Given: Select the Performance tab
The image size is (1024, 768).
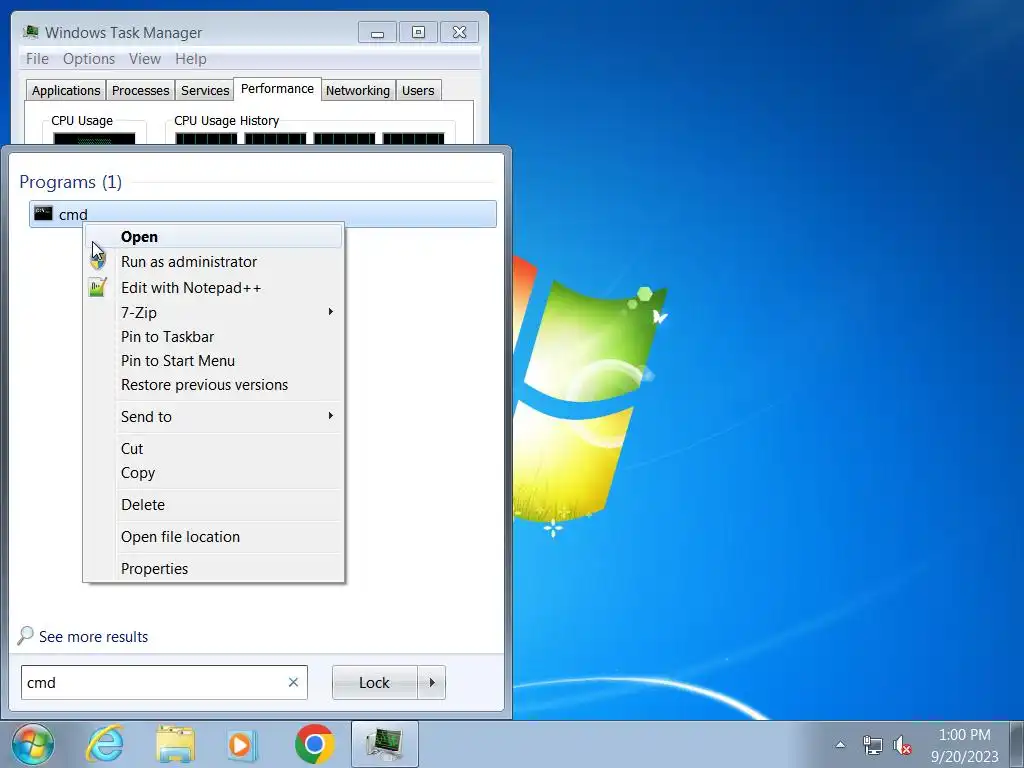Looking at the screenshot, I should click(x=277, y=88).
